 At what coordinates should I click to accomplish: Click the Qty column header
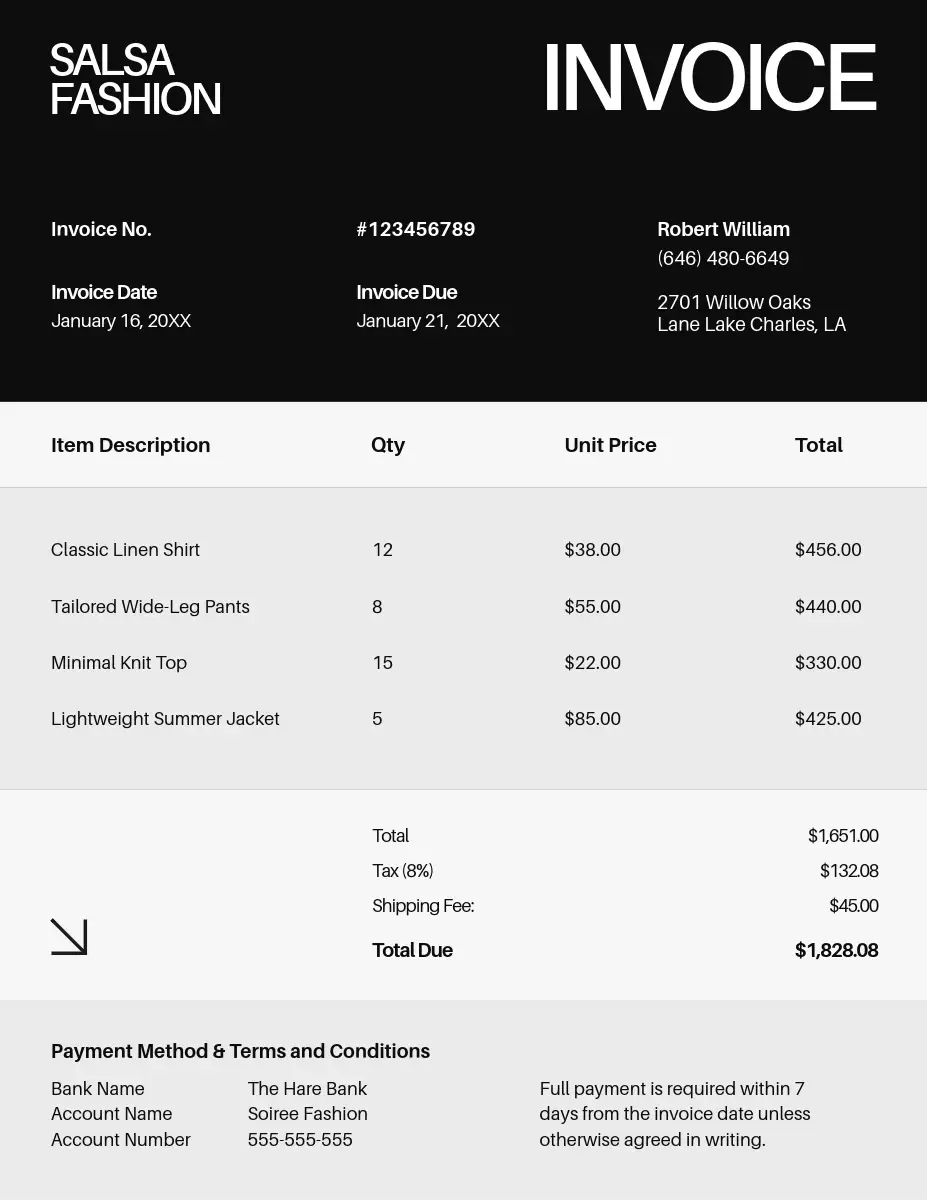coord(388,445)
